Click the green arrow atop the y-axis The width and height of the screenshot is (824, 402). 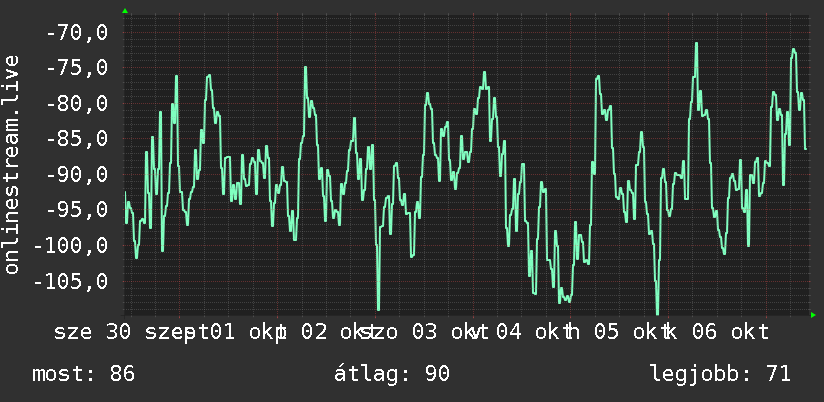point(125,11)
